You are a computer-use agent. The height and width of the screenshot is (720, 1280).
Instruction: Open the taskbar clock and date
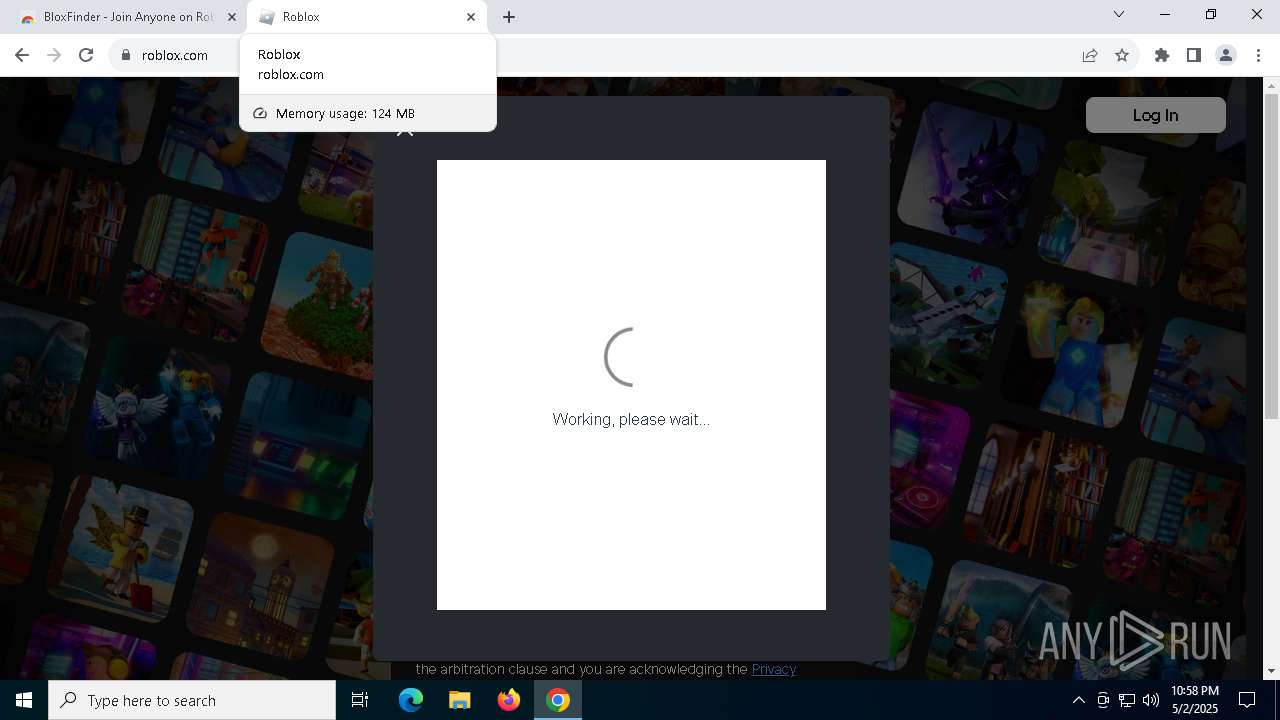[1195, 700]
